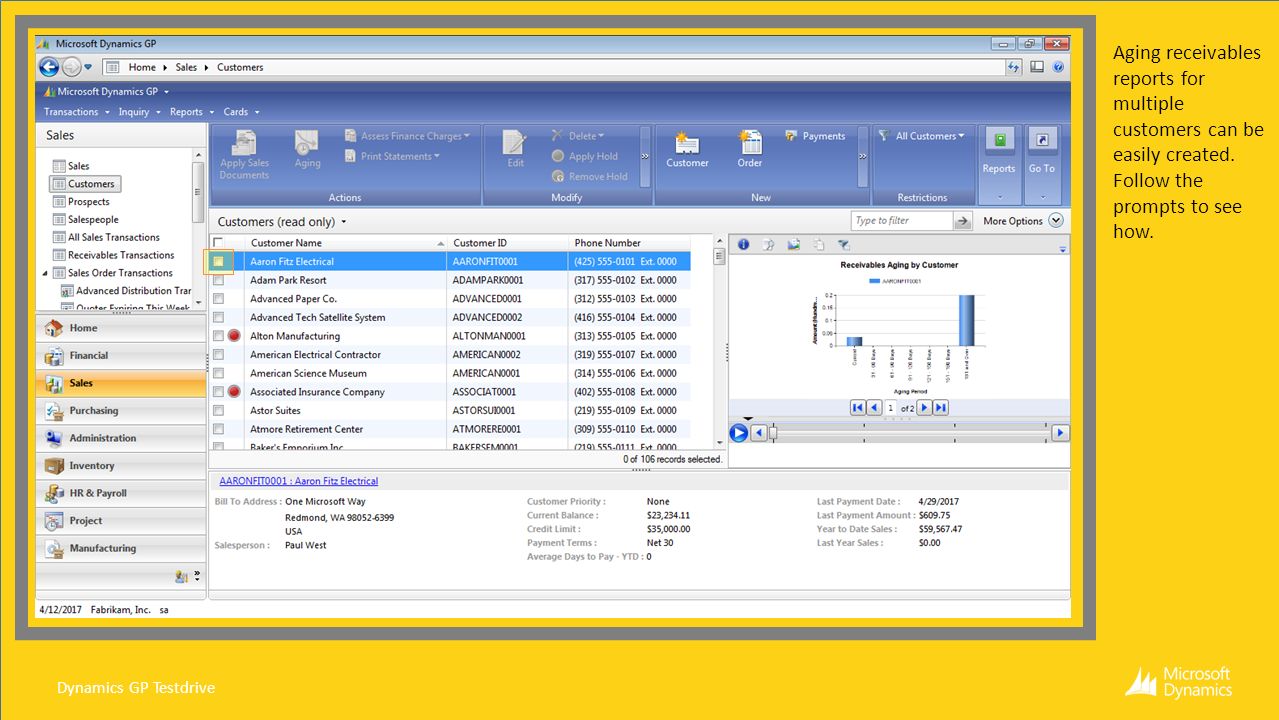Step the chart playback slider backward
Screen dimensions: 1279x720
(758, 433)
